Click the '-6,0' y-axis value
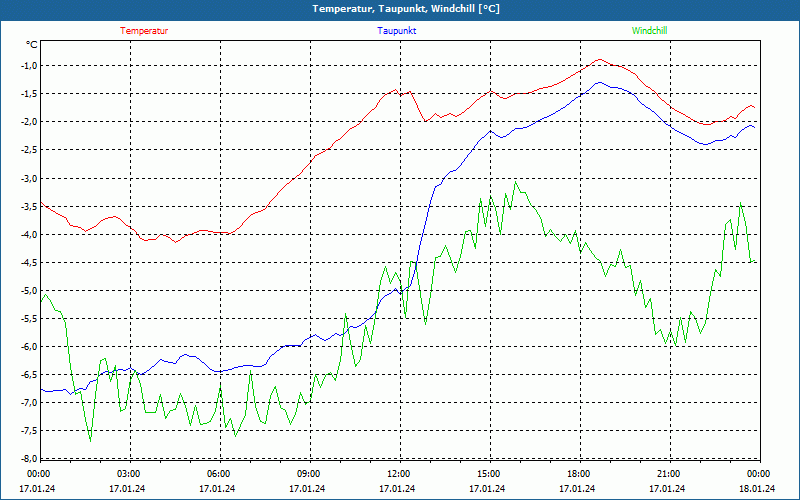 point(29,346)
